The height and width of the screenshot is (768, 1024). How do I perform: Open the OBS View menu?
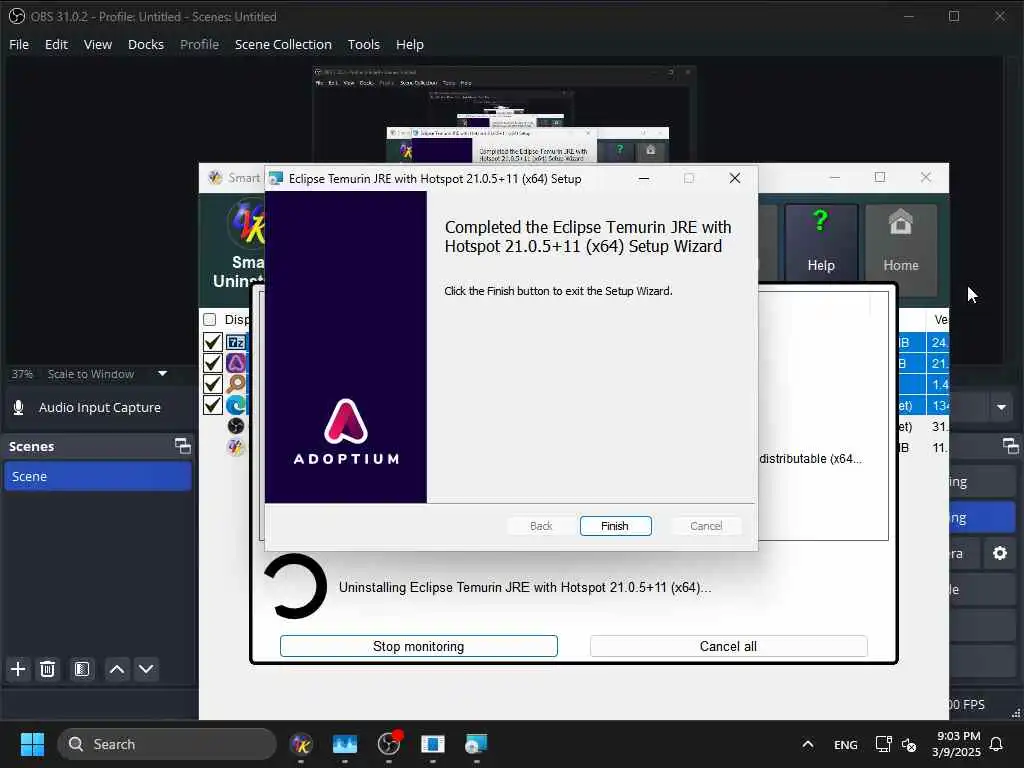[98, 44]
